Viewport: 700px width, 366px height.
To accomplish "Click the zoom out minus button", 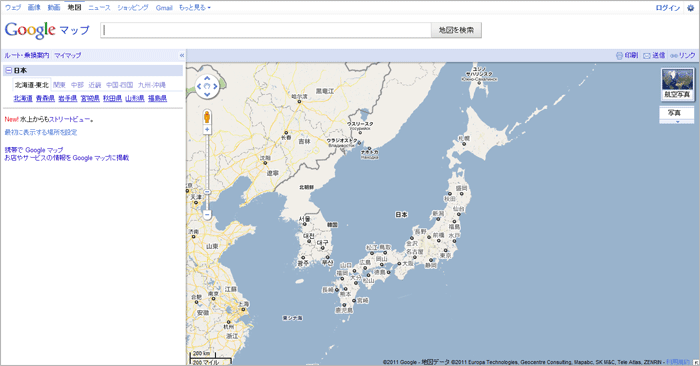I will [207, 215].
